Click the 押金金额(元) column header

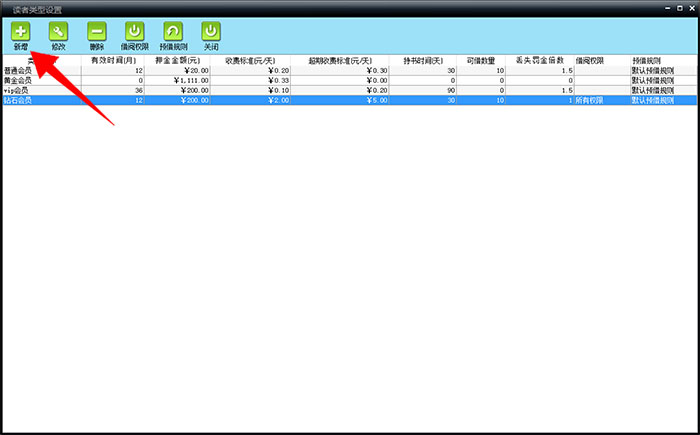coord(178,60)
